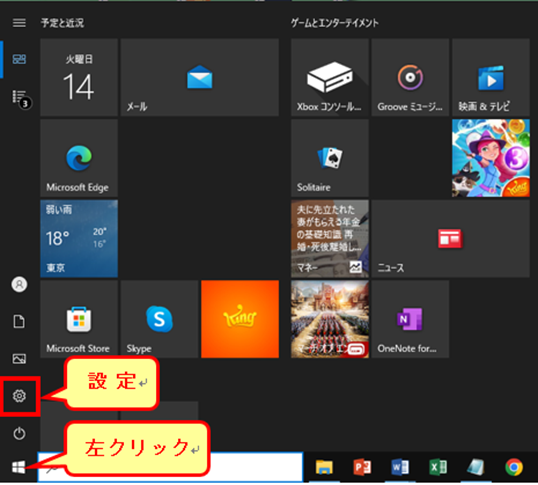Click in the taskbar search box
Screen dimensions: 538x485
click(x=171, y=467)
